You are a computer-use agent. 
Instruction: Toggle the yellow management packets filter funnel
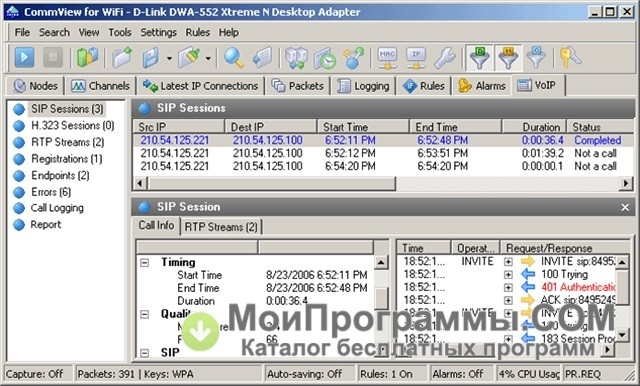click(508, 58)
